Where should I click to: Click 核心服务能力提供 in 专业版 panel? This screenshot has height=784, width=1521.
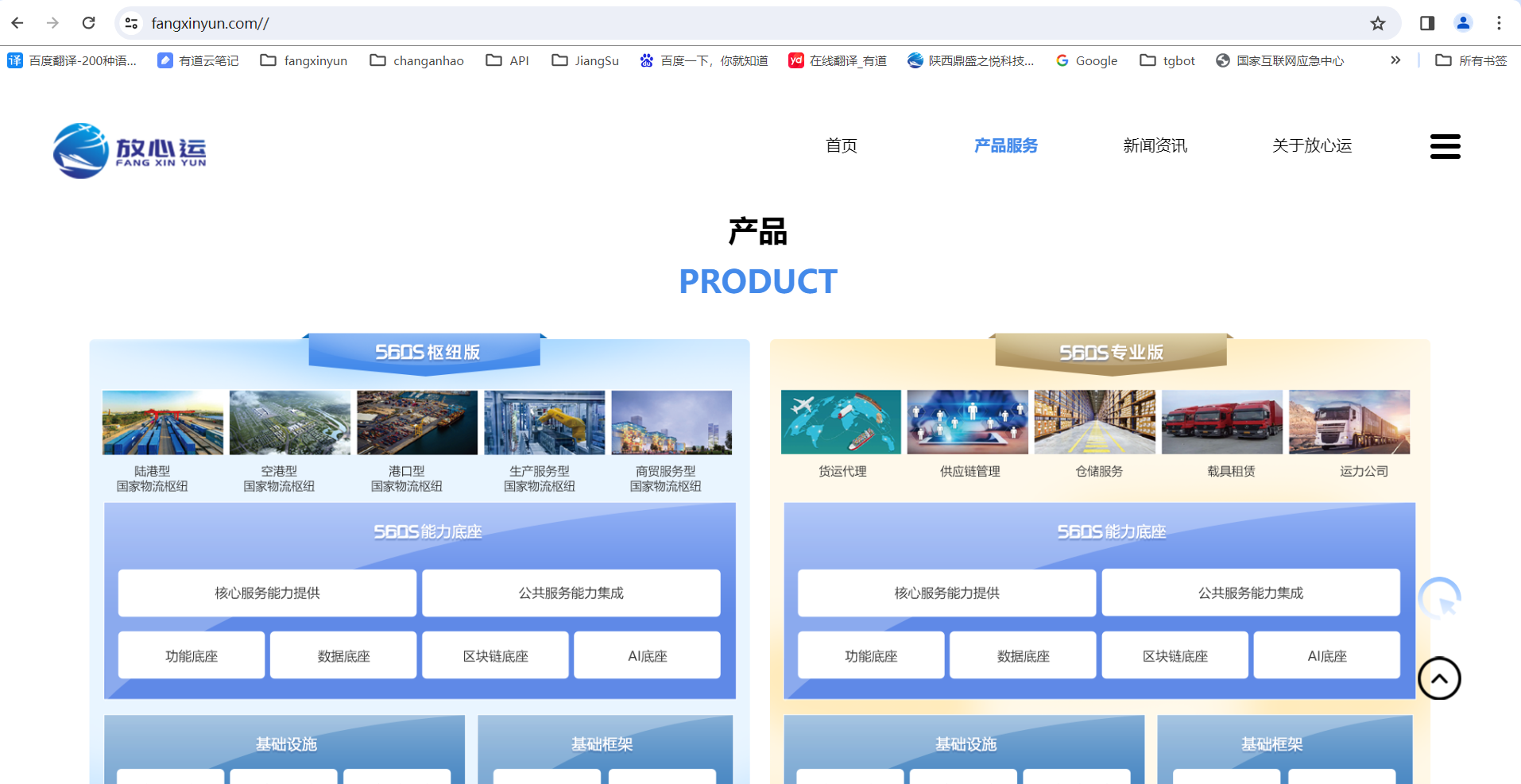point(946,593)
